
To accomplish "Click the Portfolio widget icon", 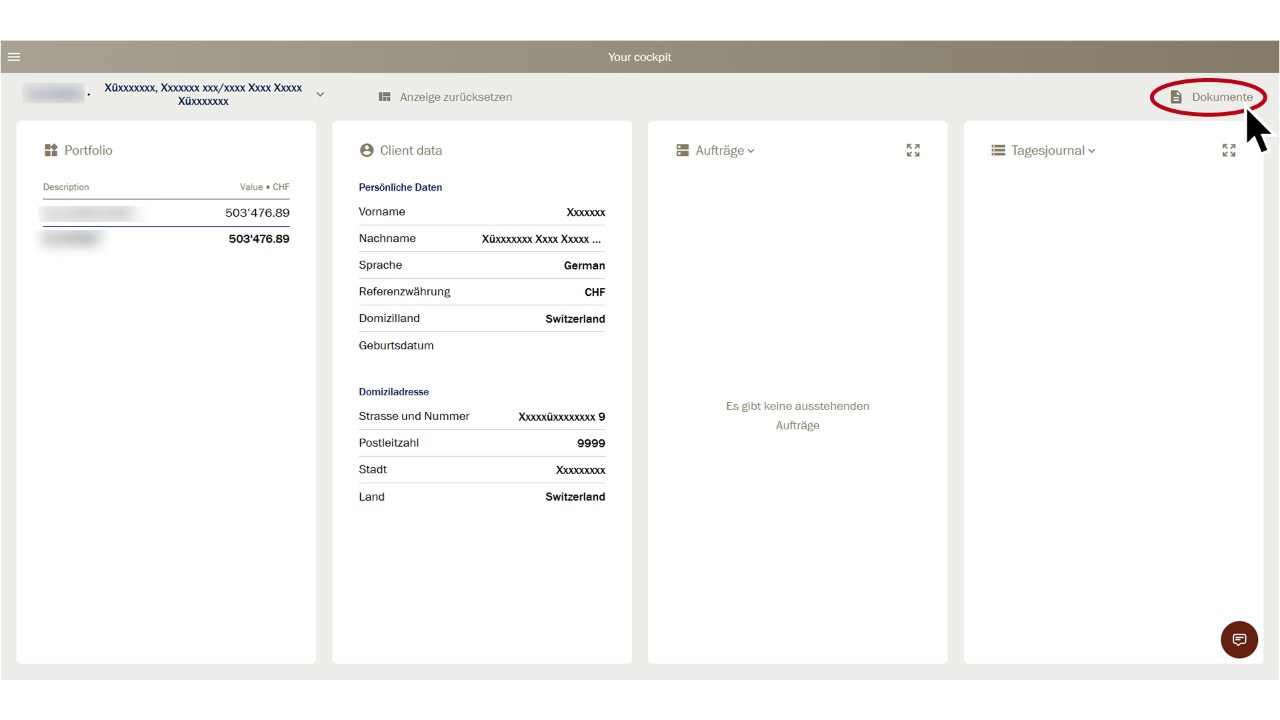I will (x=51, y=150).
